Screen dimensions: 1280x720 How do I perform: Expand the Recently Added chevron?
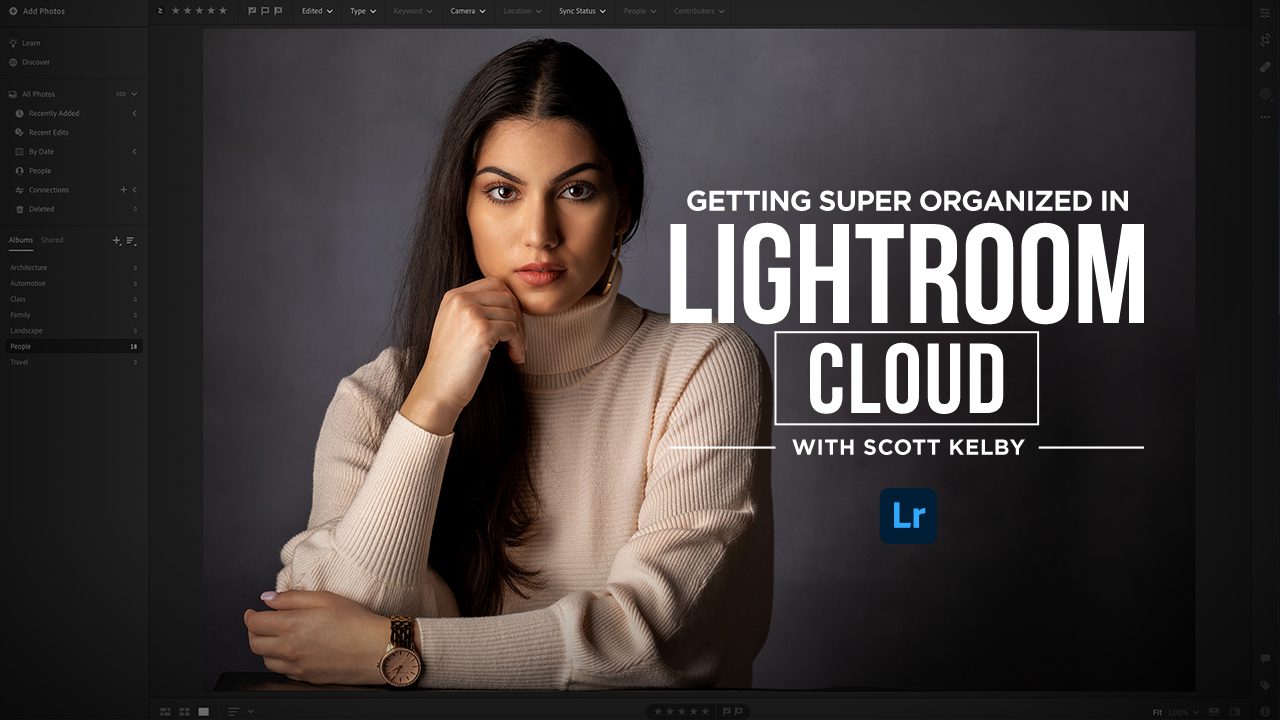[135, 114]
